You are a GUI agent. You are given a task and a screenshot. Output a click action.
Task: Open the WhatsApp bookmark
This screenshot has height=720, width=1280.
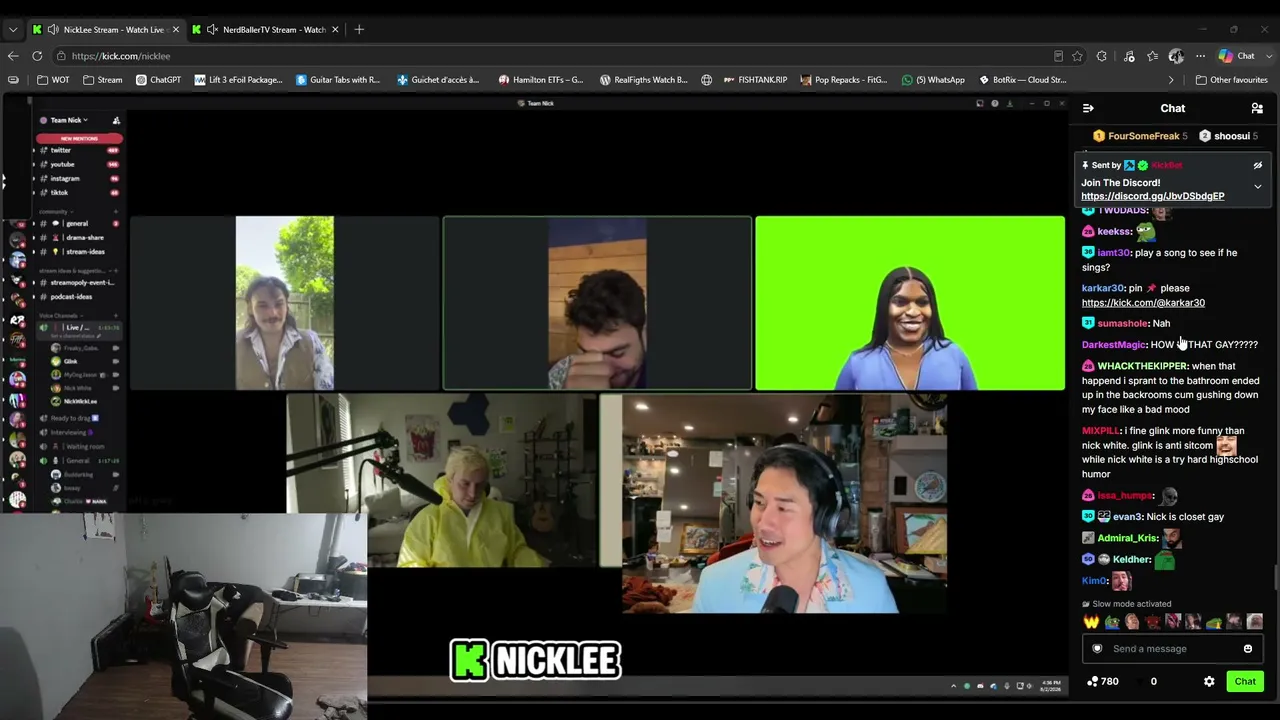tap(933, 80)
